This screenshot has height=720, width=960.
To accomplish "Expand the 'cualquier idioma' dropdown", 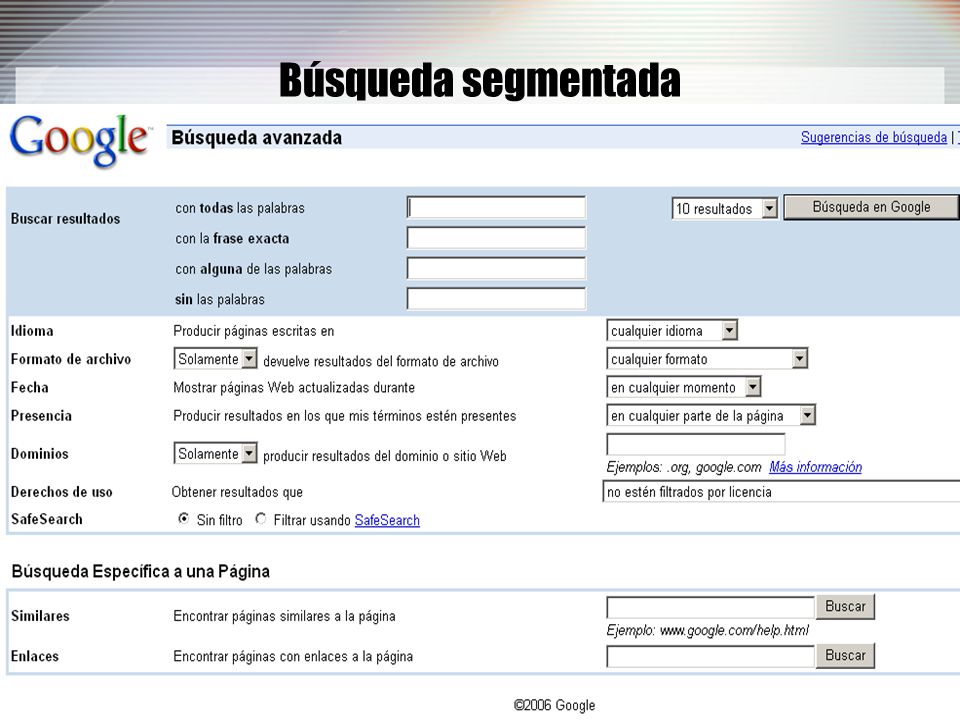I will point(672,331).
